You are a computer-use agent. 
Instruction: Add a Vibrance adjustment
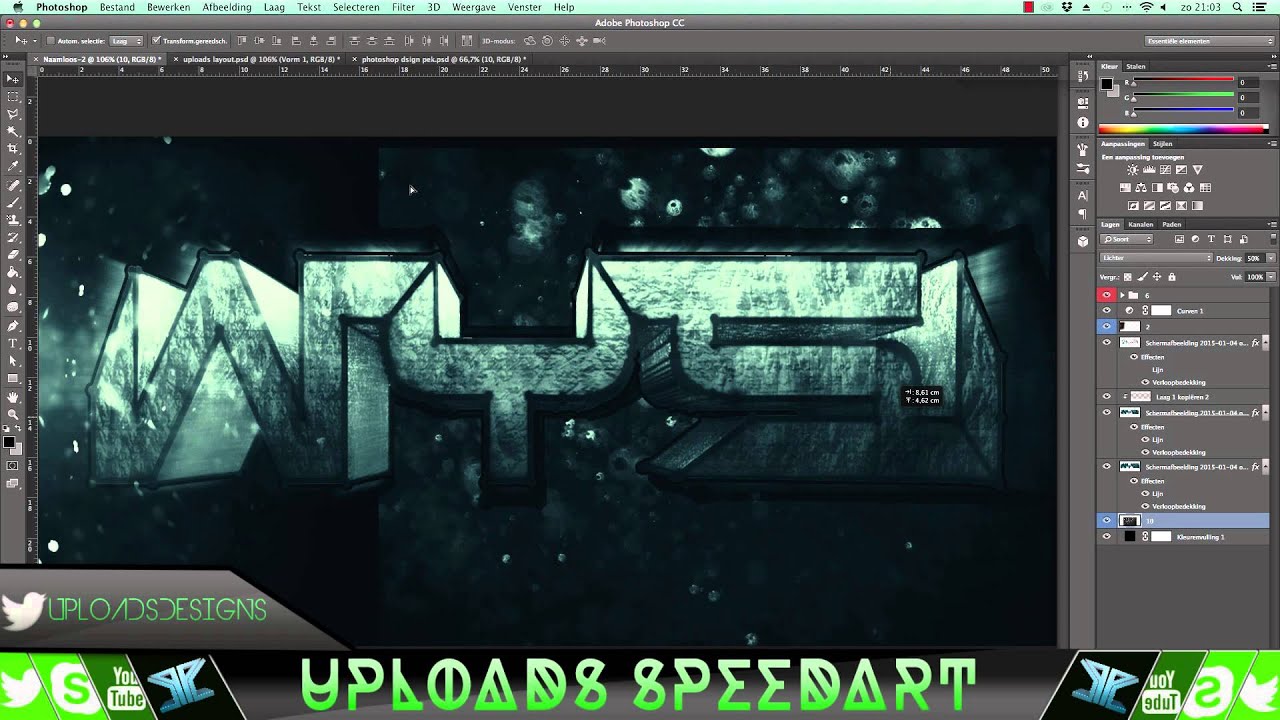pos(1197,170)
